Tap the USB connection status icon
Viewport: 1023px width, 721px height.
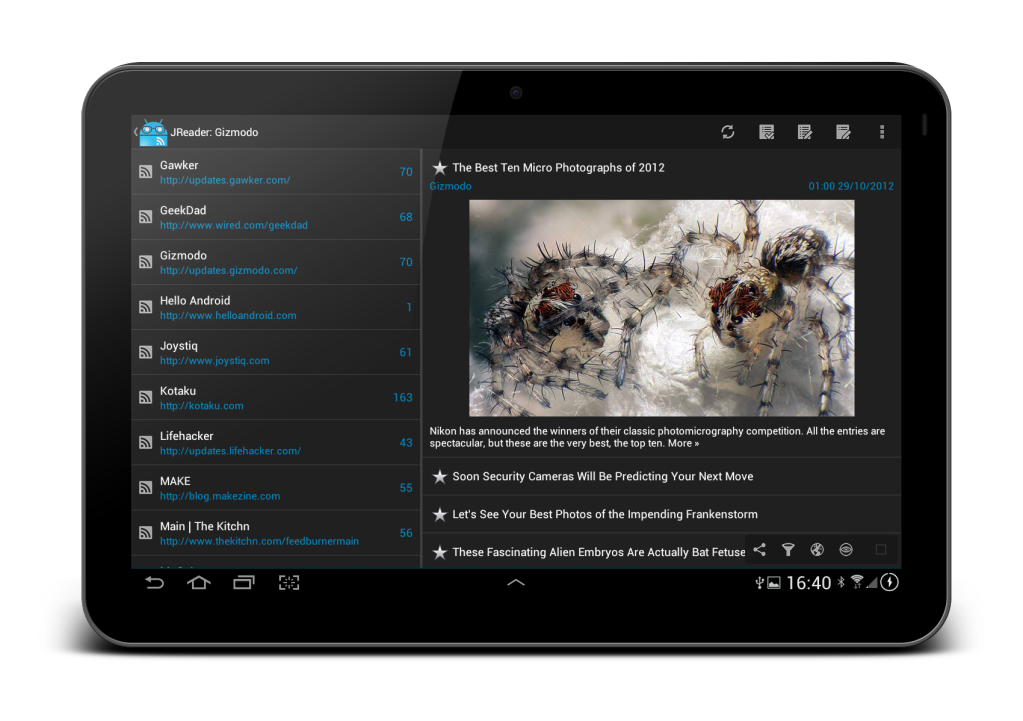coord(759,583)
